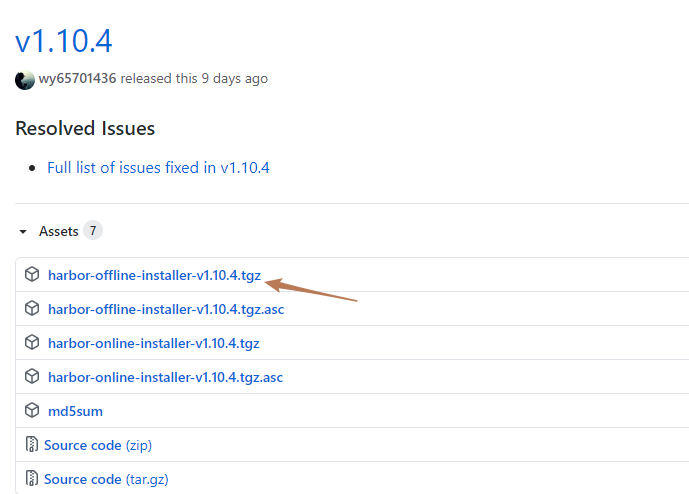The width and height of the screenshot is (689, 494).
Task: Download Source code (tar.gz)
Action: click(106, 479)
